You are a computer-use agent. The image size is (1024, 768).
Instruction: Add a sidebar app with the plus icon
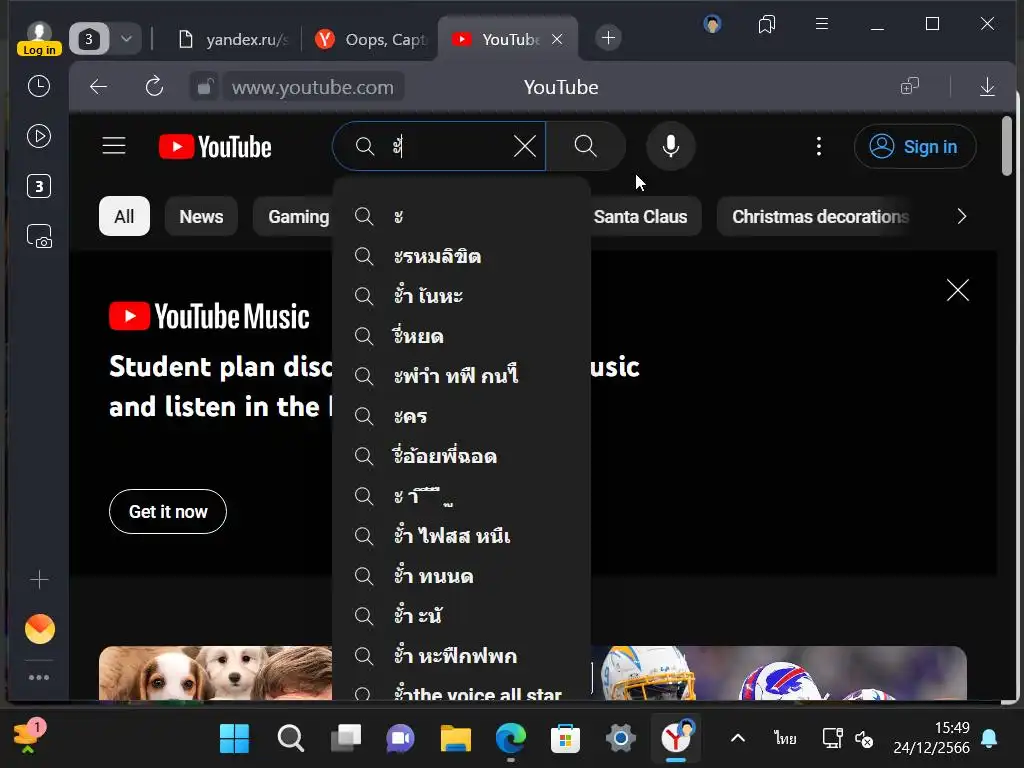39,579
